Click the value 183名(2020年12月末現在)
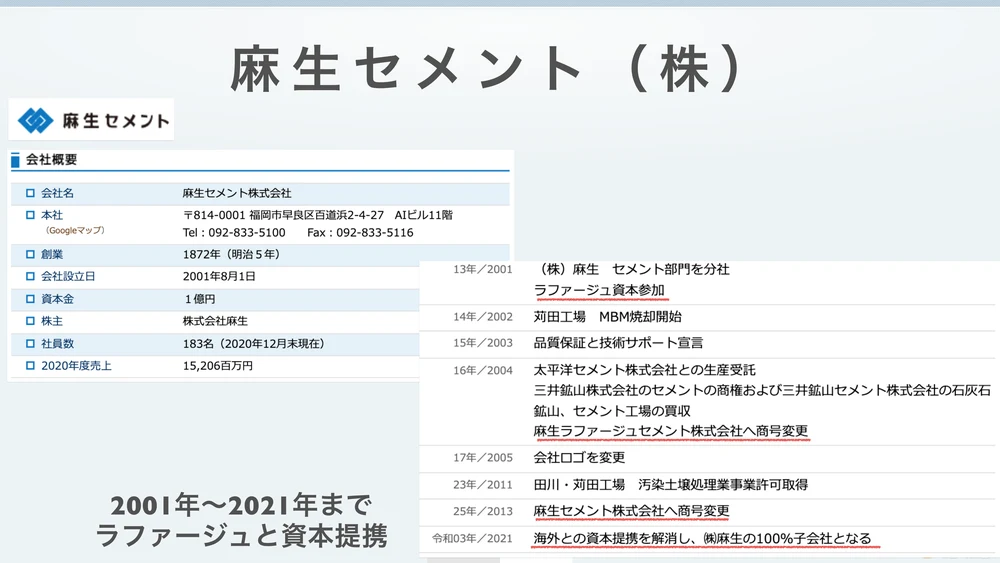1000x563 pixels. (254, 344)
